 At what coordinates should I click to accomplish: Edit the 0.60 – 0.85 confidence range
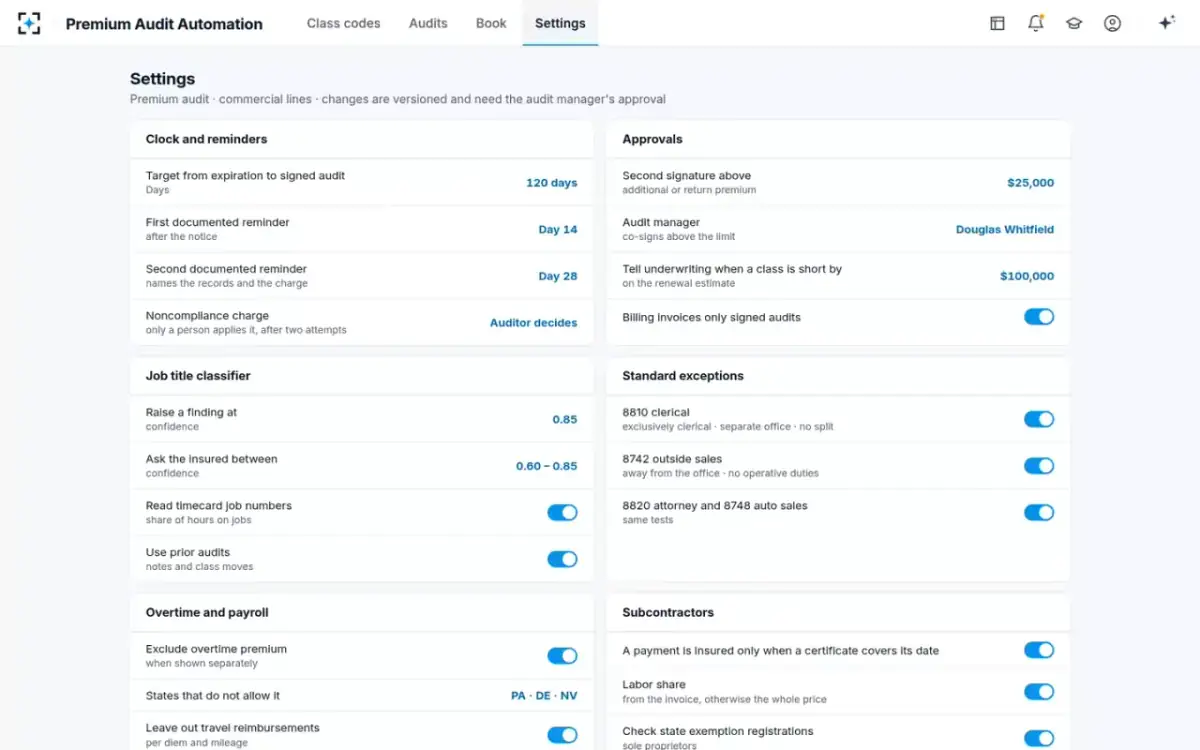click(547, 466)
